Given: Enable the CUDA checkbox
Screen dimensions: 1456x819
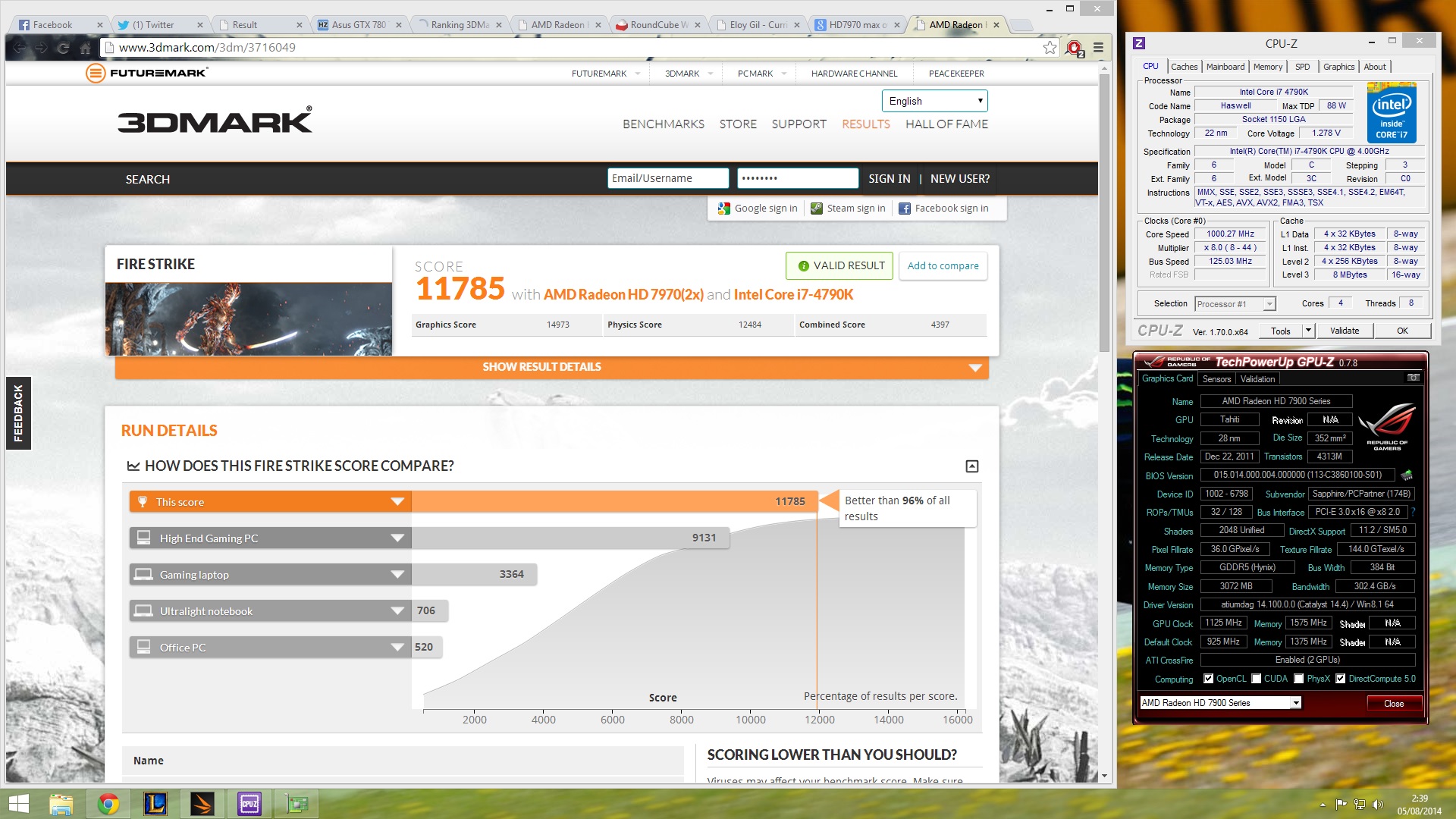Looking at the screenshot, I should (1257, 679).
